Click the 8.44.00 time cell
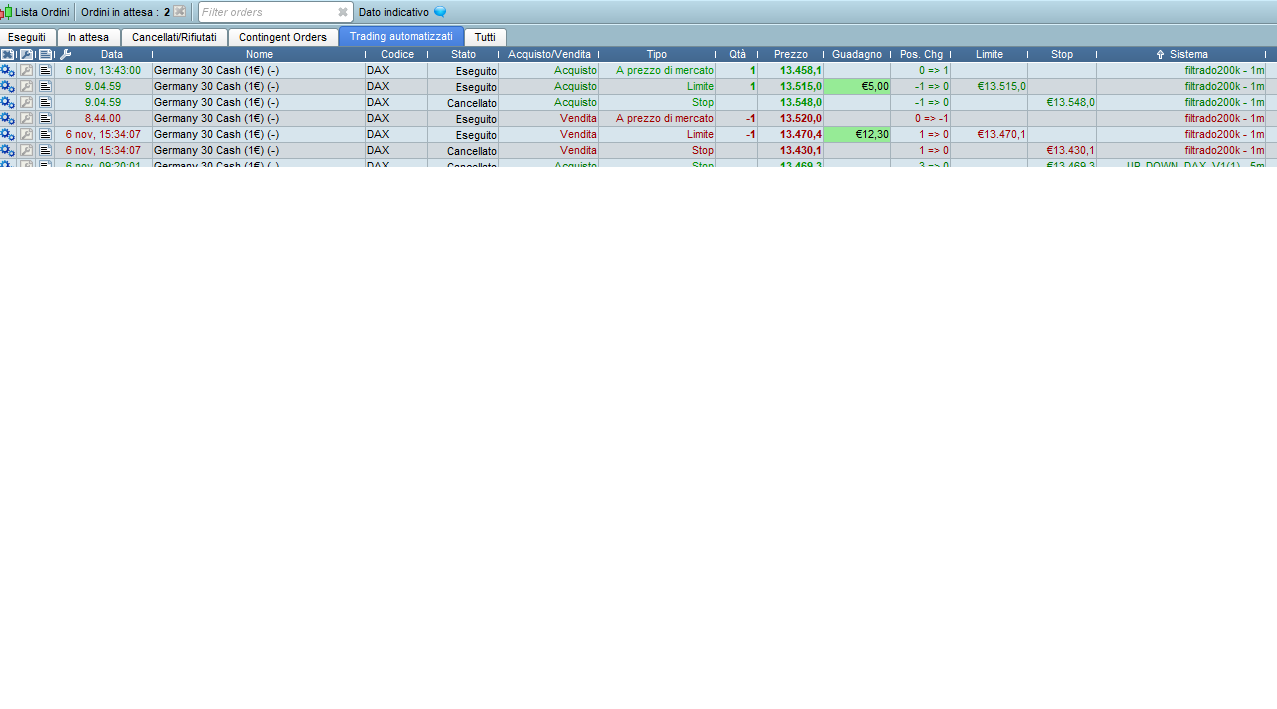Screen dimensions: 1277x709 point(103,119)
